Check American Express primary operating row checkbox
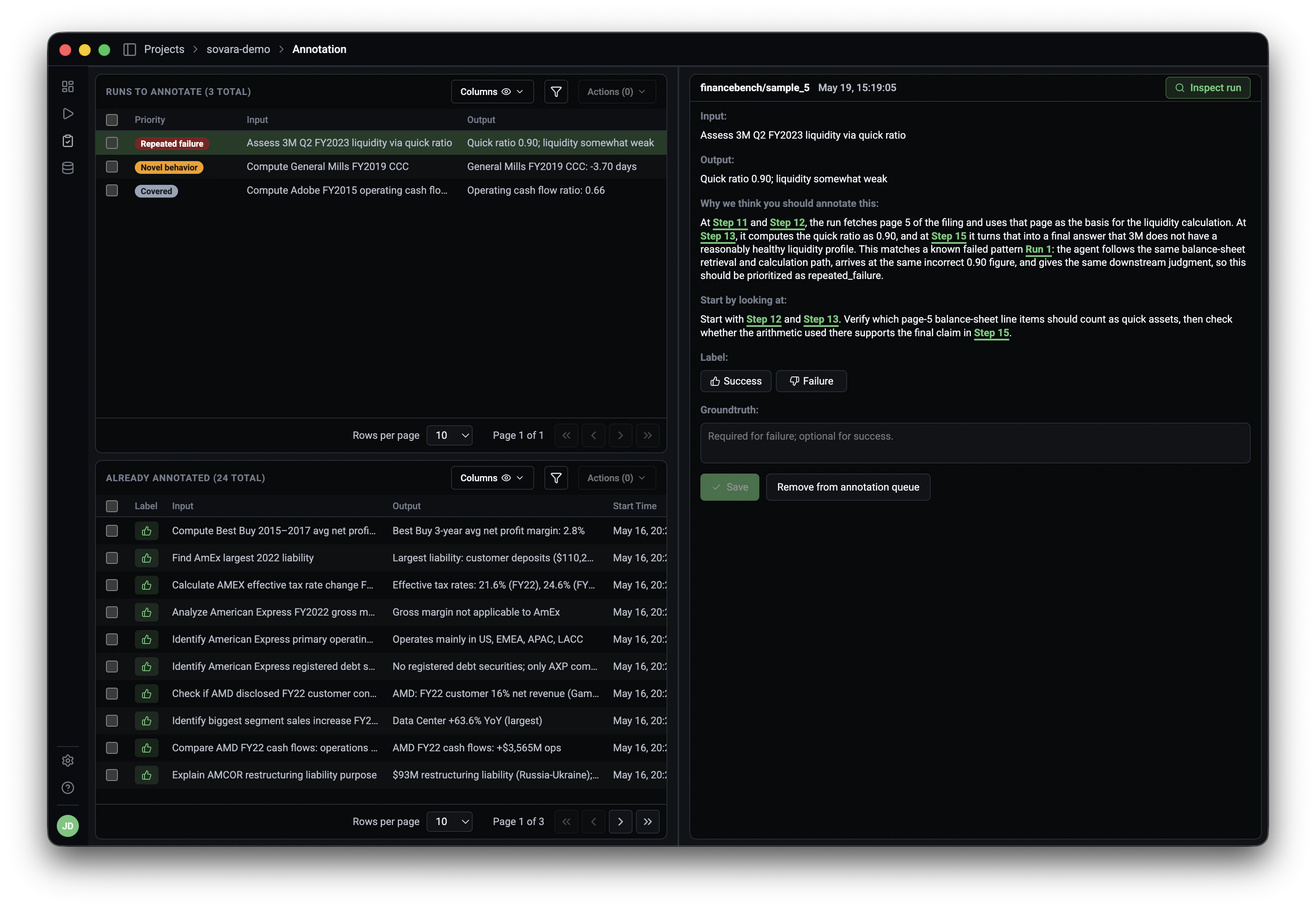Image resolution: width=1316 pixels, height=909 pixels. coord(112,640)
